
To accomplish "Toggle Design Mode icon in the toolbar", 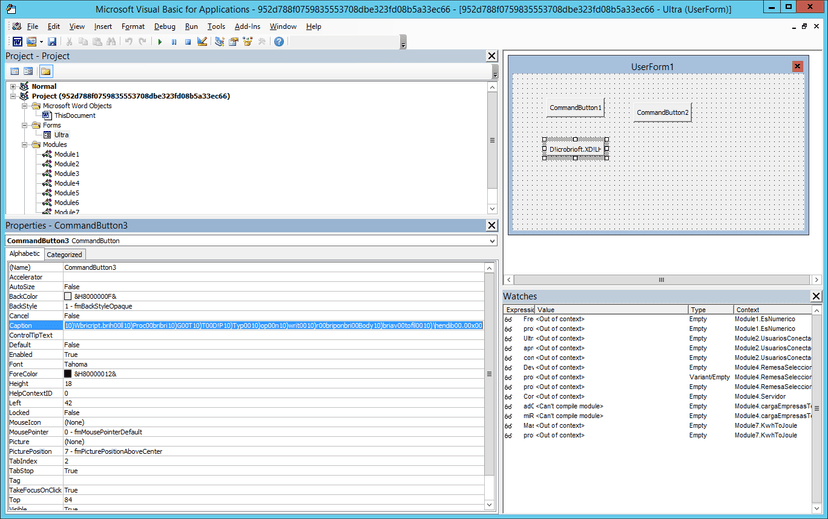I will [202, 42].
